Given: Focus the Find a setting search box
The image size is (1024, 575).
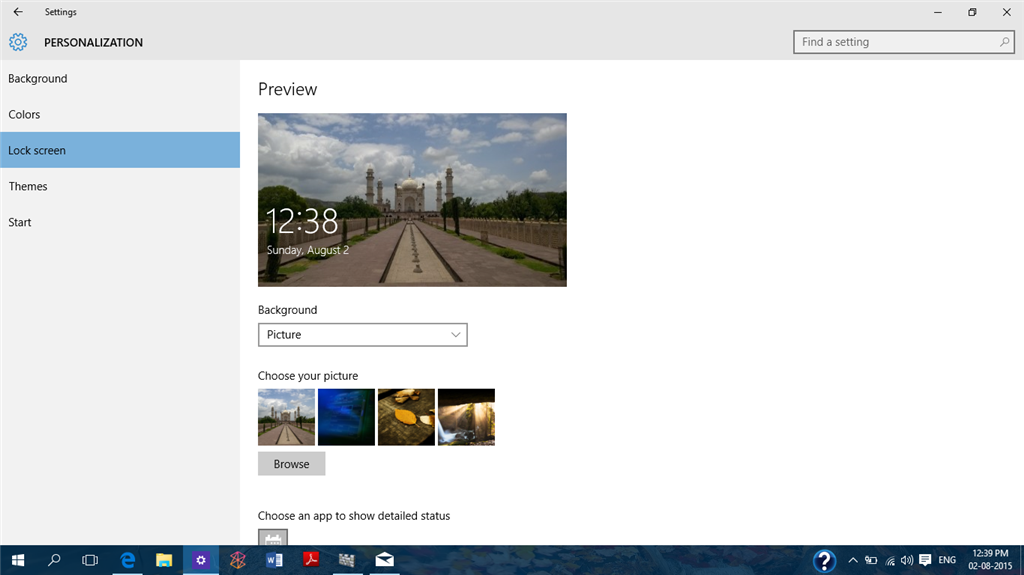Looking at the screenshot, I should pos(904,42).
